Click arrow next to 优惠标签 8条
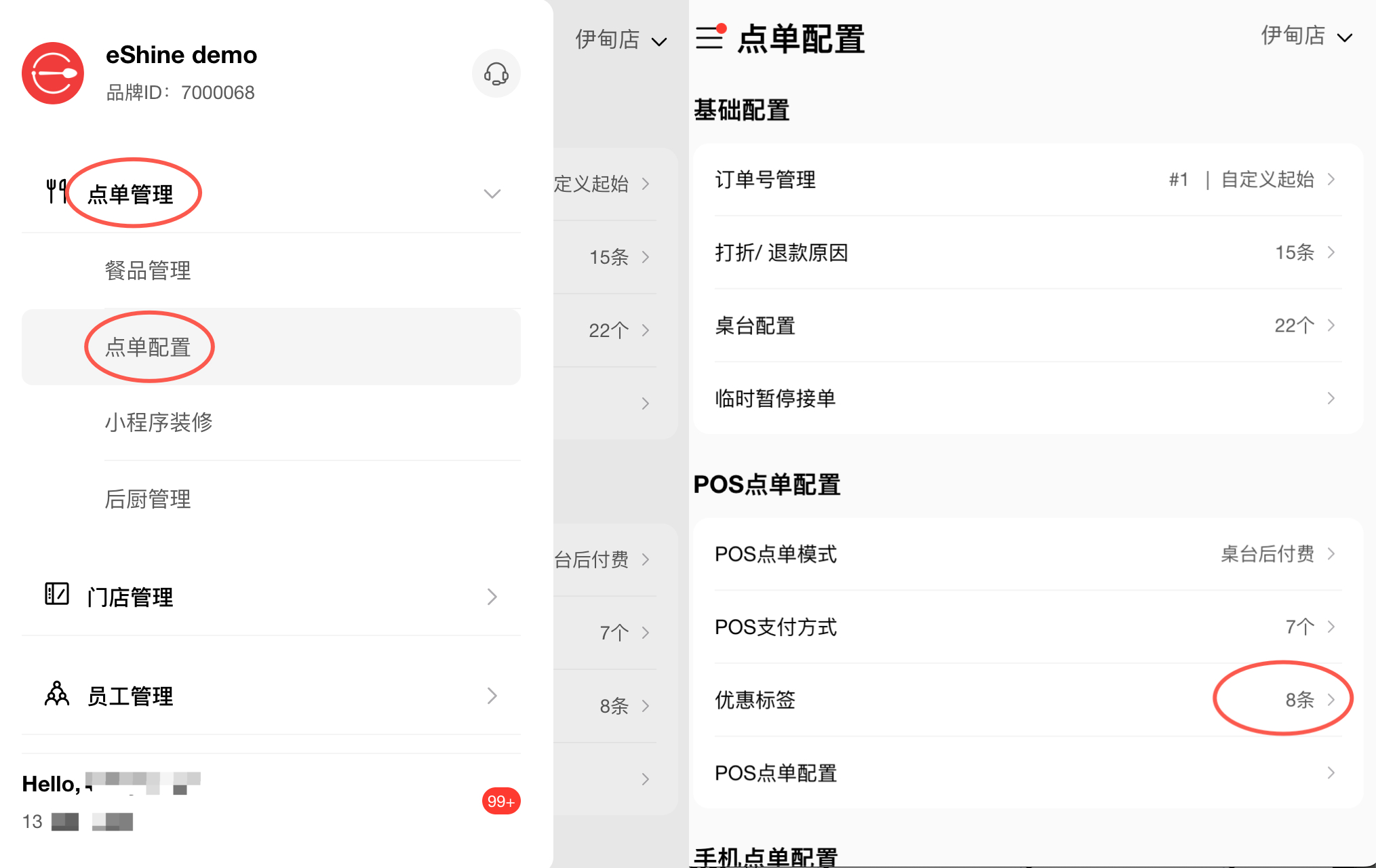This screenshot has width=1376, height=868. (1331, 699)
